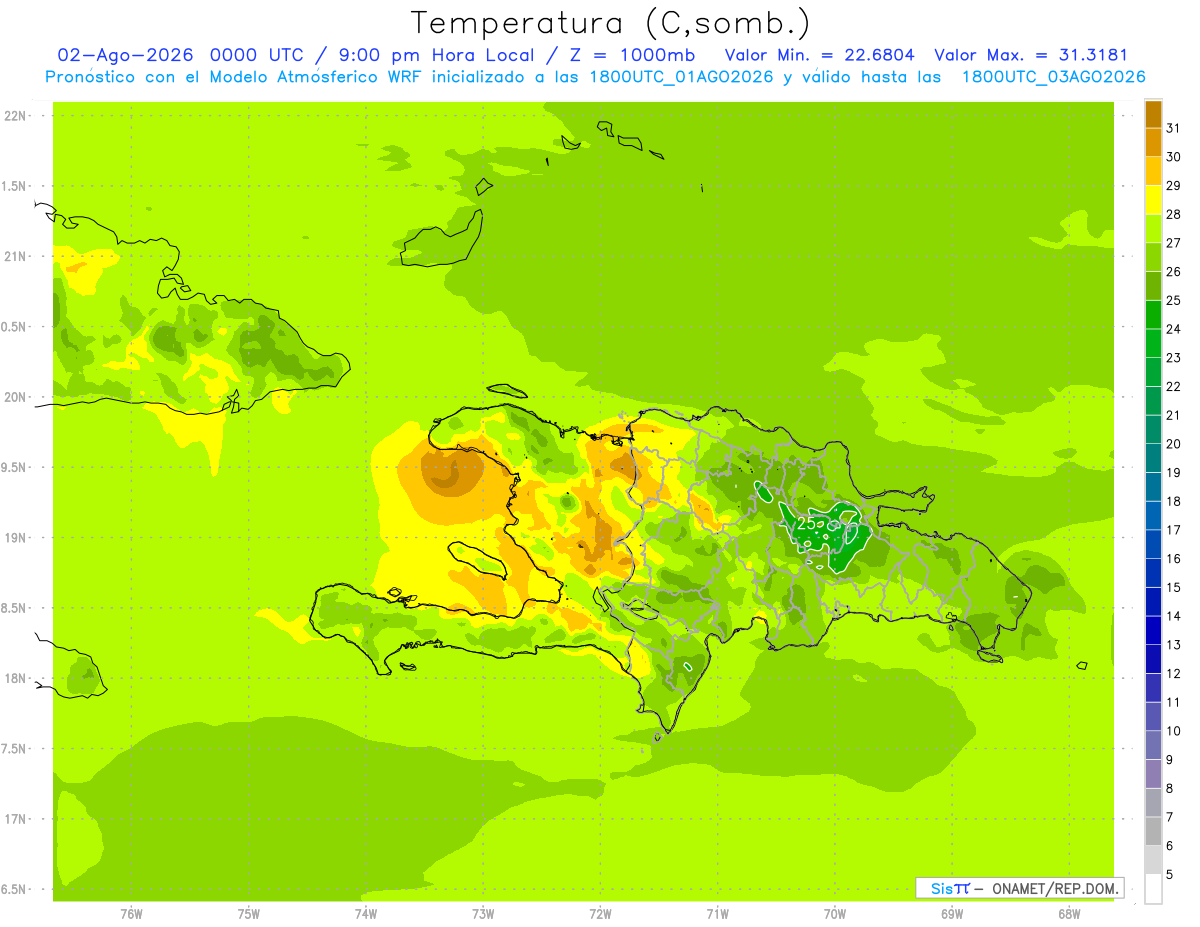1200x927 pixels.
Task: Click the "18N" latitude axis label
Action: [x=15, y=678]
